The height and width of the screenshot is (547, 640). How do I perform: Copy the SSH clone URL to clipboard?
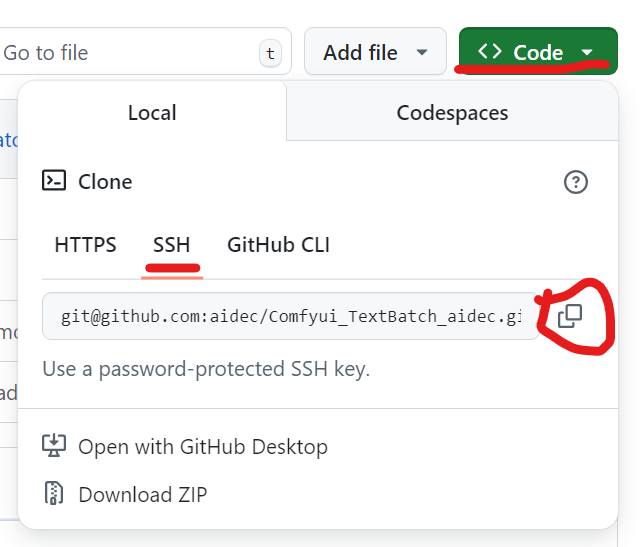(x=570, y=316)
